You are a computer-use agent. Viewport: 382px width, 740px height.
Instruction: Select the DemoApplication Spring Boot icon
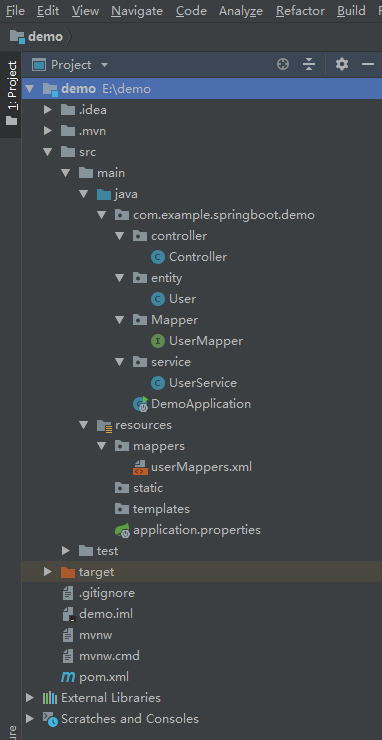[141, 404]
